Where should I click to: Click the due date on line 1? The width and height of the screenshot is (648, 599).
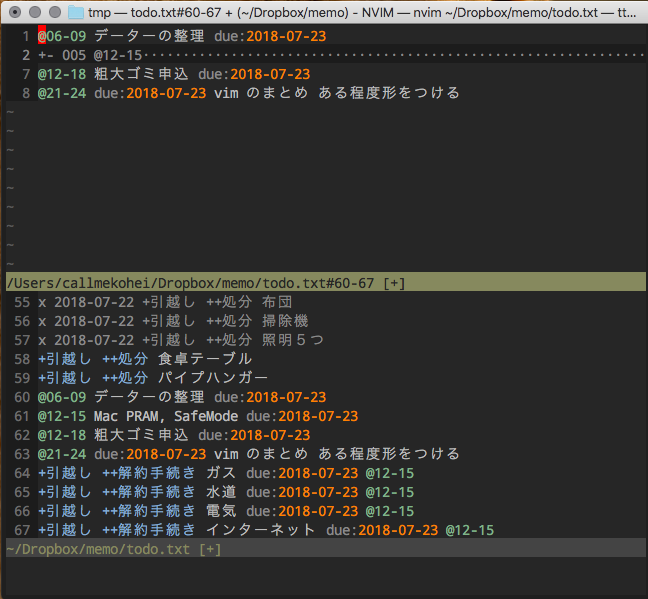(286, 36)
